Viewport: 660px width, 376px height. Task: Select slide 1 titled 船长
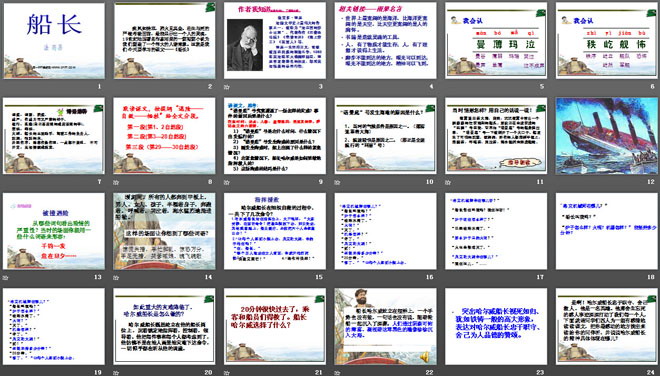pos(54,40)
